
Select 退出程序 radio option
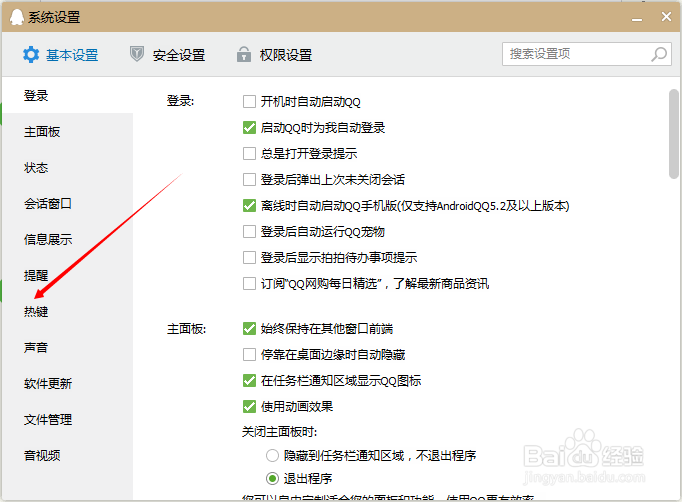[x=272, y=479]
